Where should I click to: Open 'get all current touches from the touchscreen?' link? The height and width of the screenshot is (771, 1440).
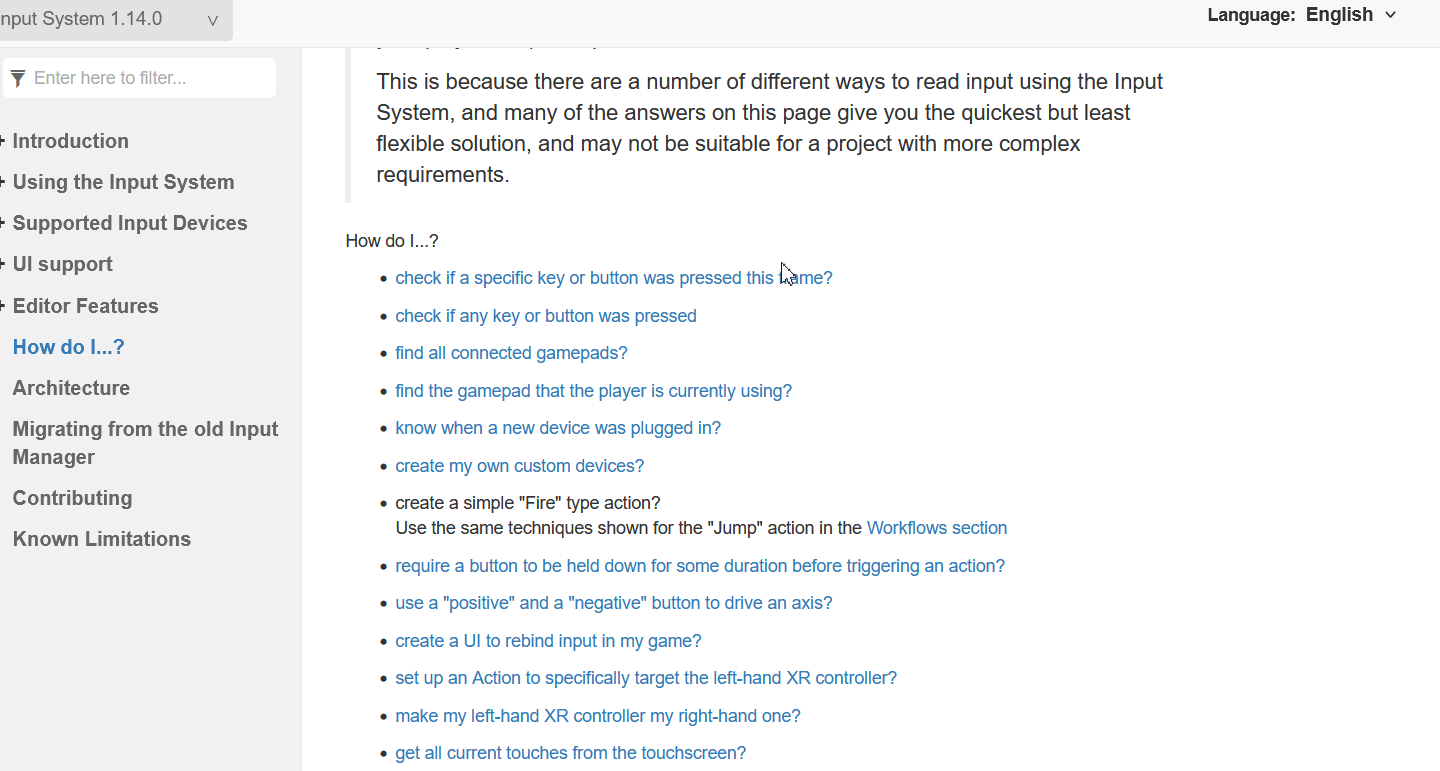point(570,753)
